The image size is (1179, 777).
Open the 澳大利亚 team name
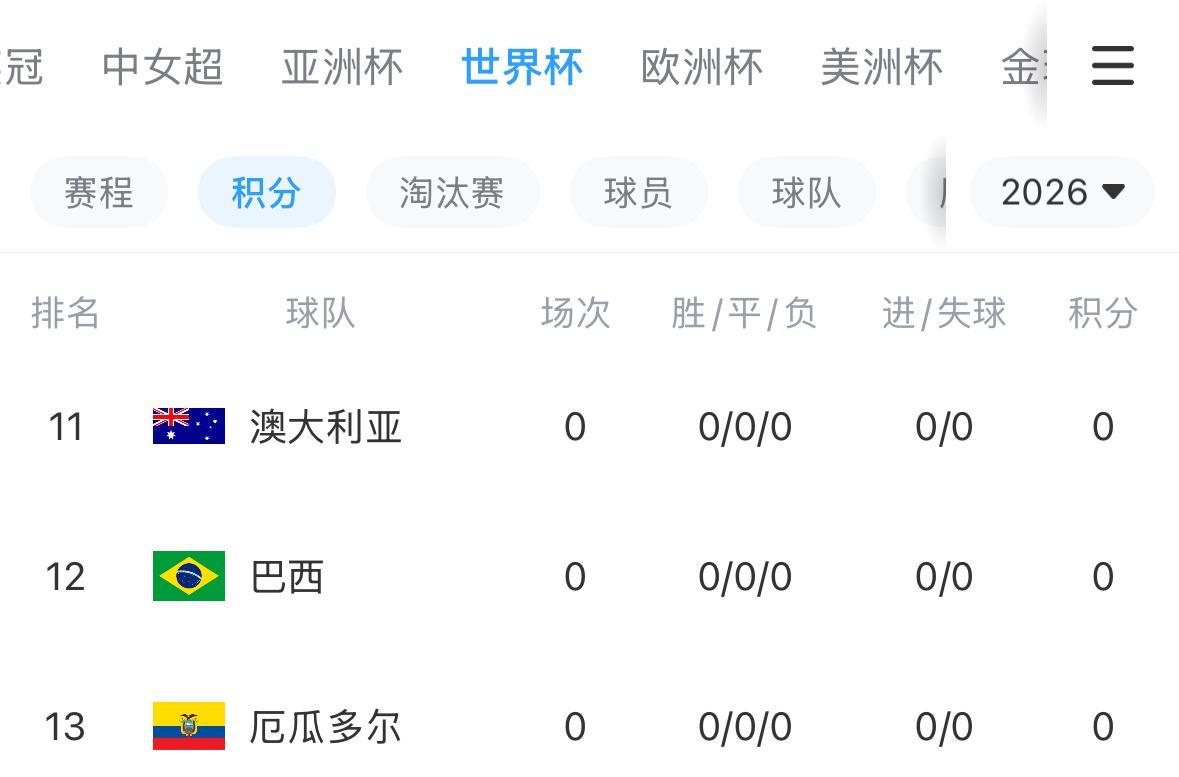pos(325,427)
